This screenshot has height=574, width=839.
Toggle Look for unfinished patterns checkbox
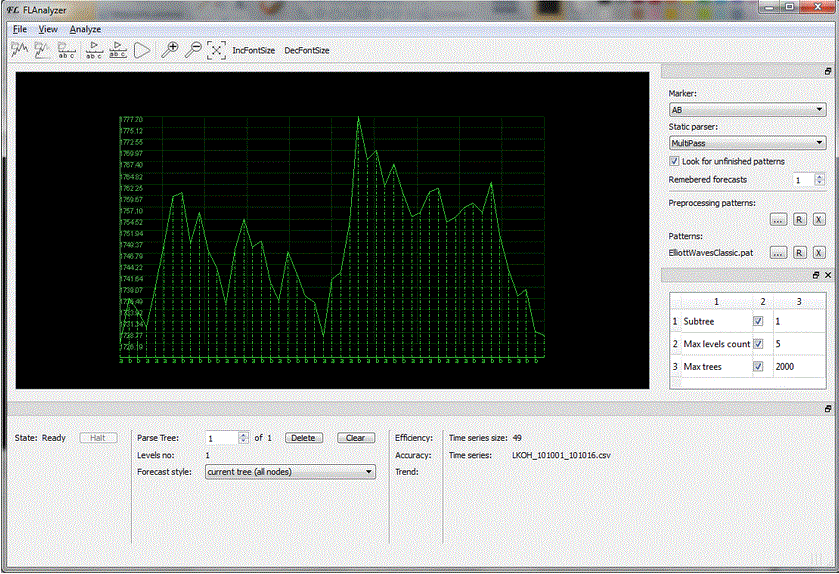674,160
